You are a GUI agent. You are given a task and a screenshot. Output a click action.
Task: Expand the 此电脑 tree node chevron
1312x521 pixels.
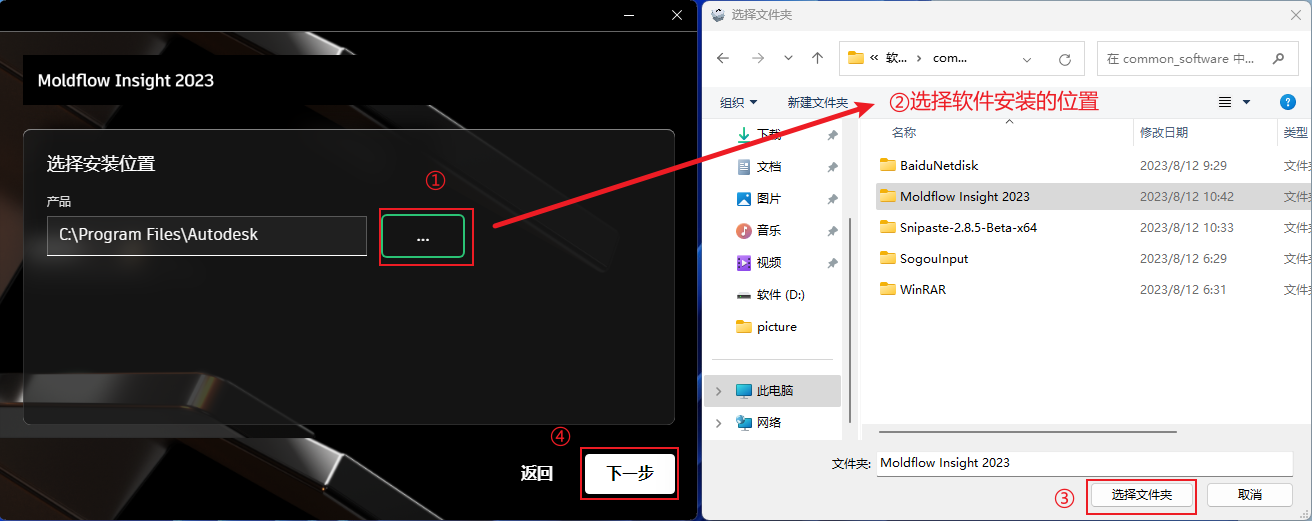tap(719, 390)
